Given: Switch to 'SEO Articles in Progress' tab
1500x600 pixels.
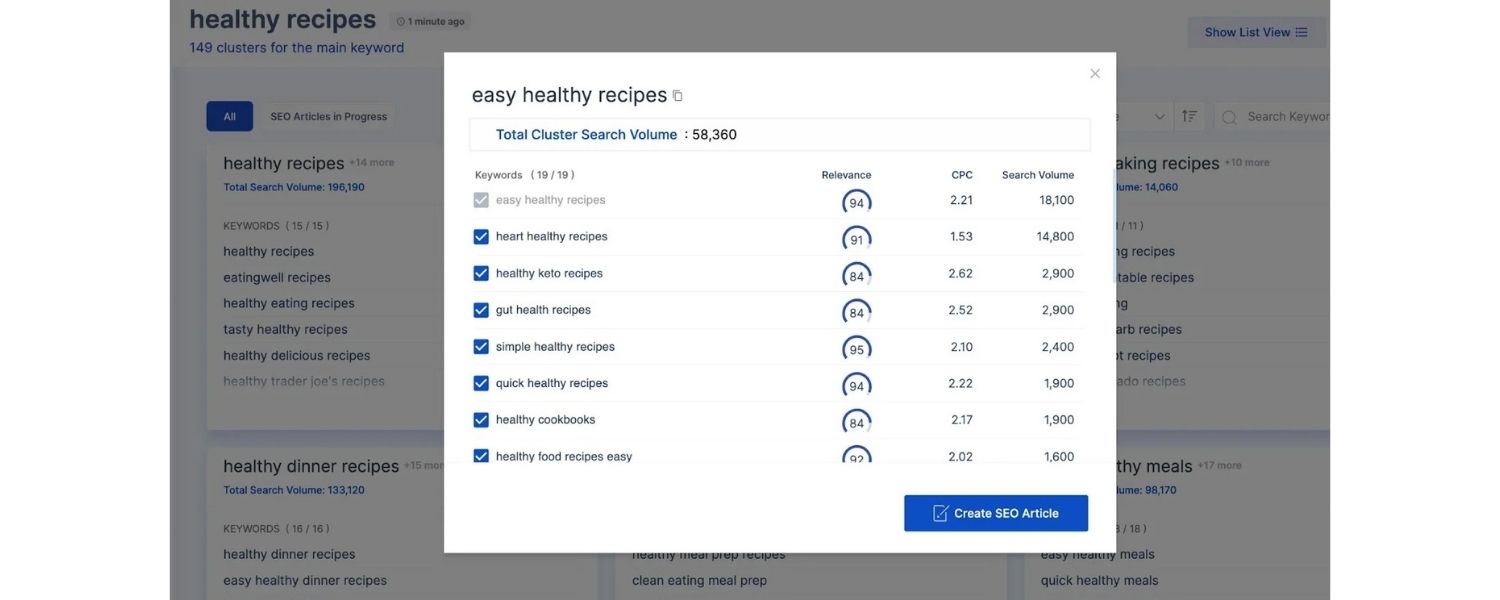Looking at the screenshot, I should tap(328, 117).
